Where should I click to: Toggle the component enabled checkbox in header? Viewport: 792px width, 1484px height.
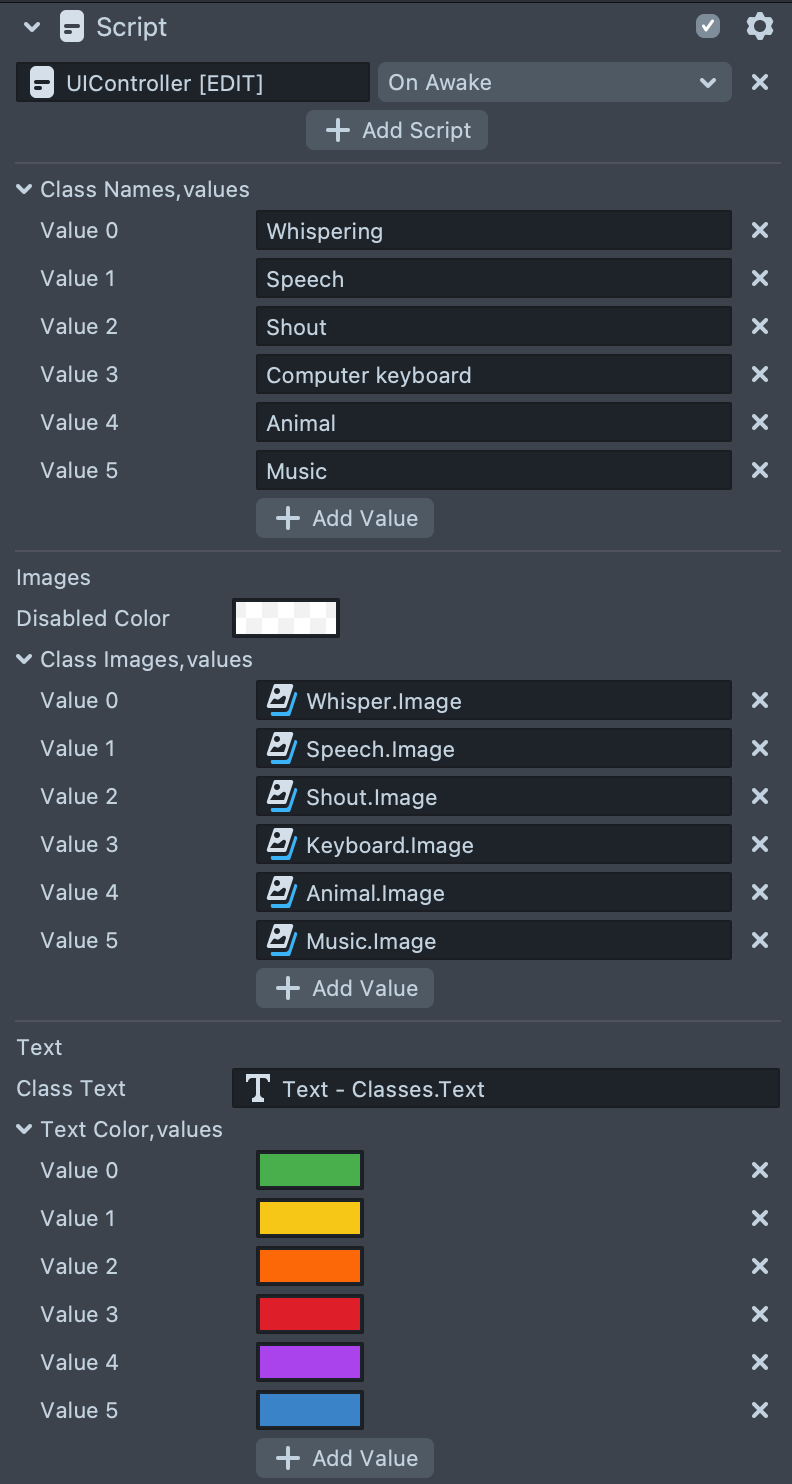click(708, 26)
